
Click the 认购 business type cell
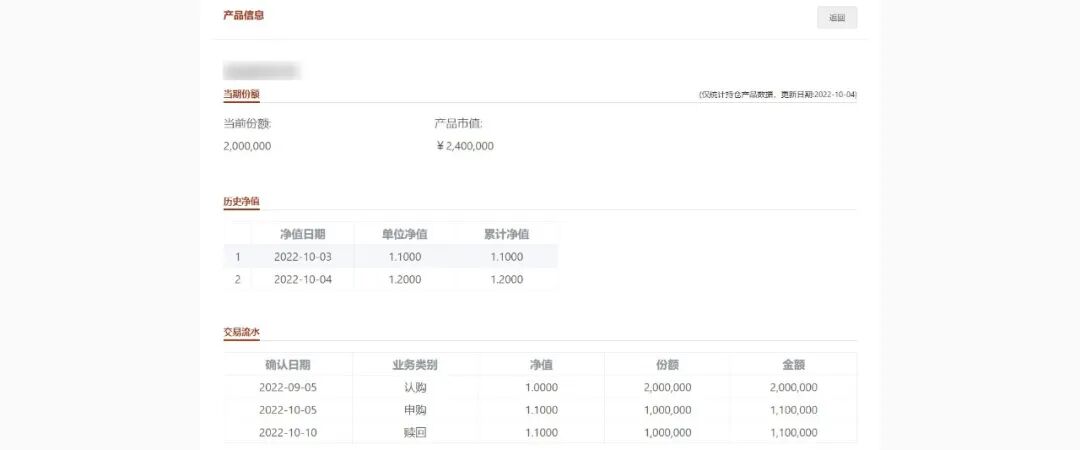pos(415,387)
